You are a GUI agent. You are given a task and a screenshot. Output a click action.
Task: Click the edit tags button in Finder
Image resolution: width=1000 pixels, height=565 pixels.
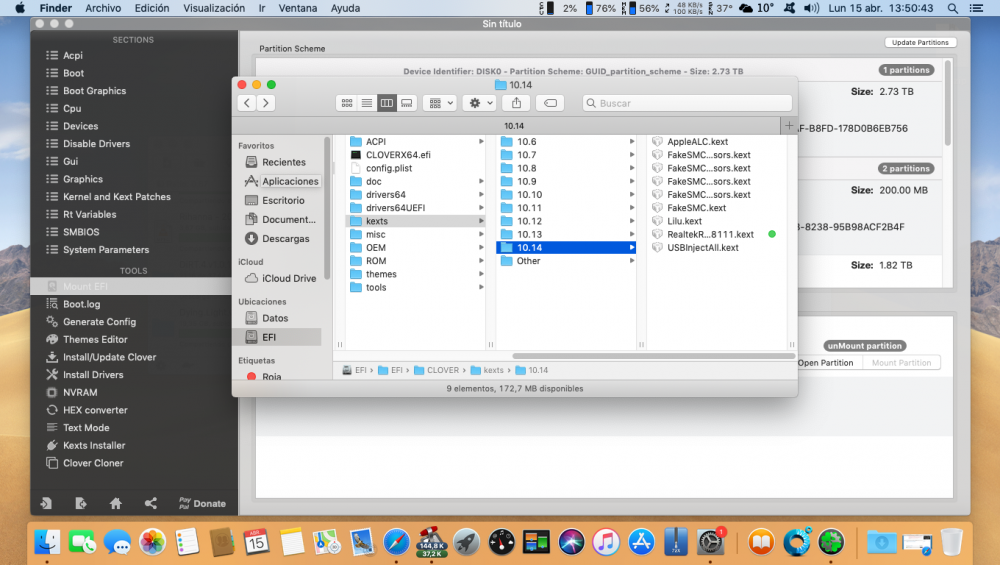pos(550,103)
